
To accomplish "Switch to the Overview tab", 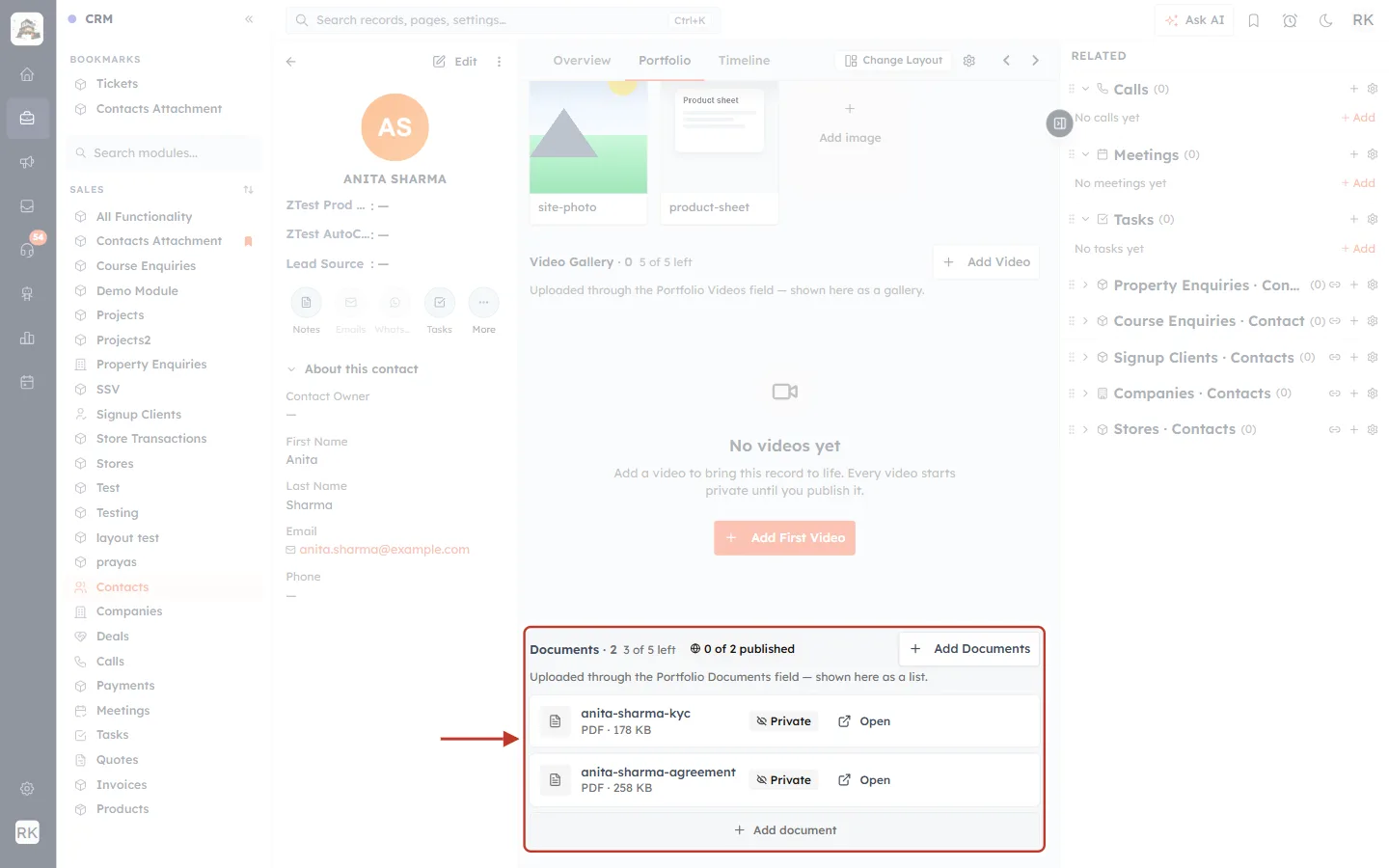I will [x=582, y=61].
